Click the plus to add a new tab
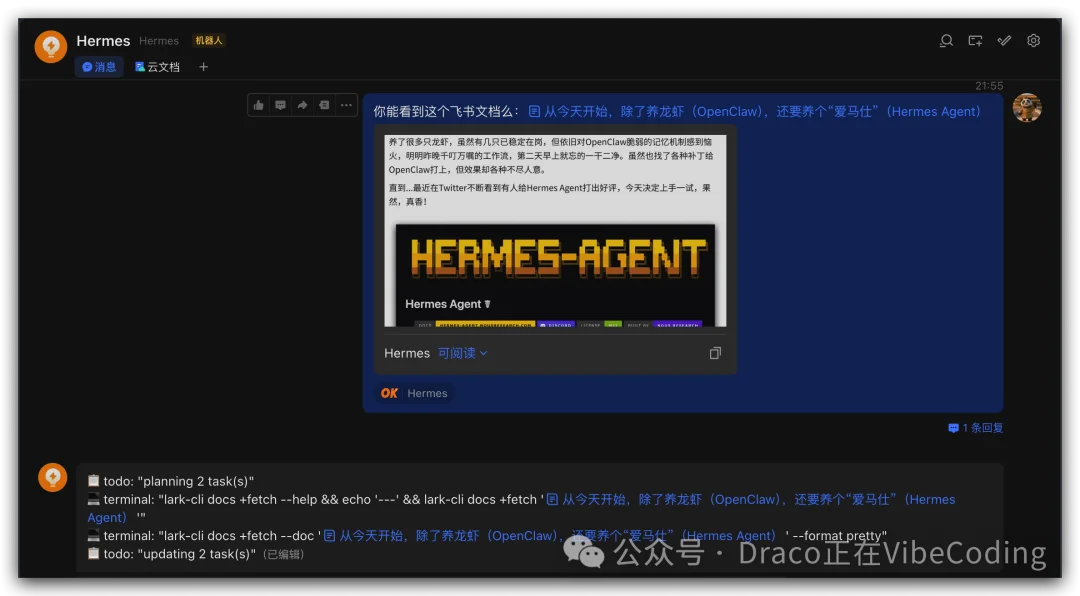 pyautogui.click(x=203, y=67)
